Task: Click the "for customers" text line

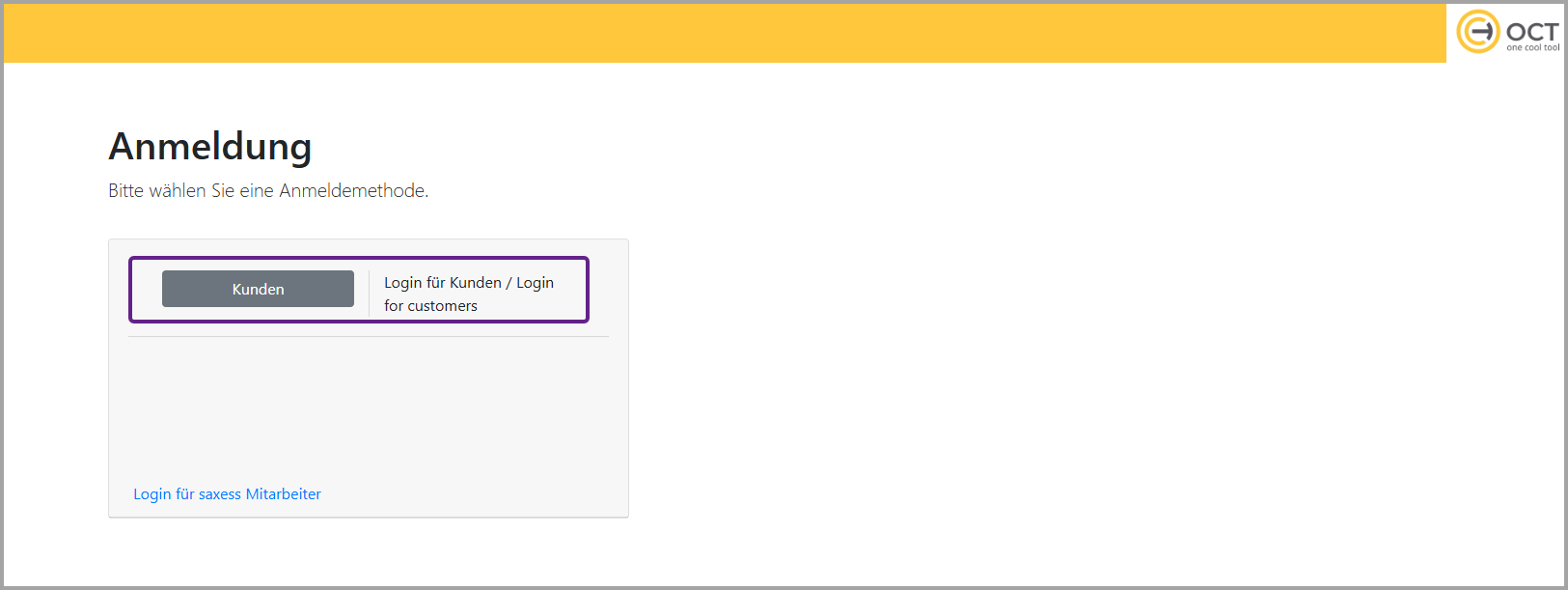Action: pyautogui.click(x=430, y=305)
